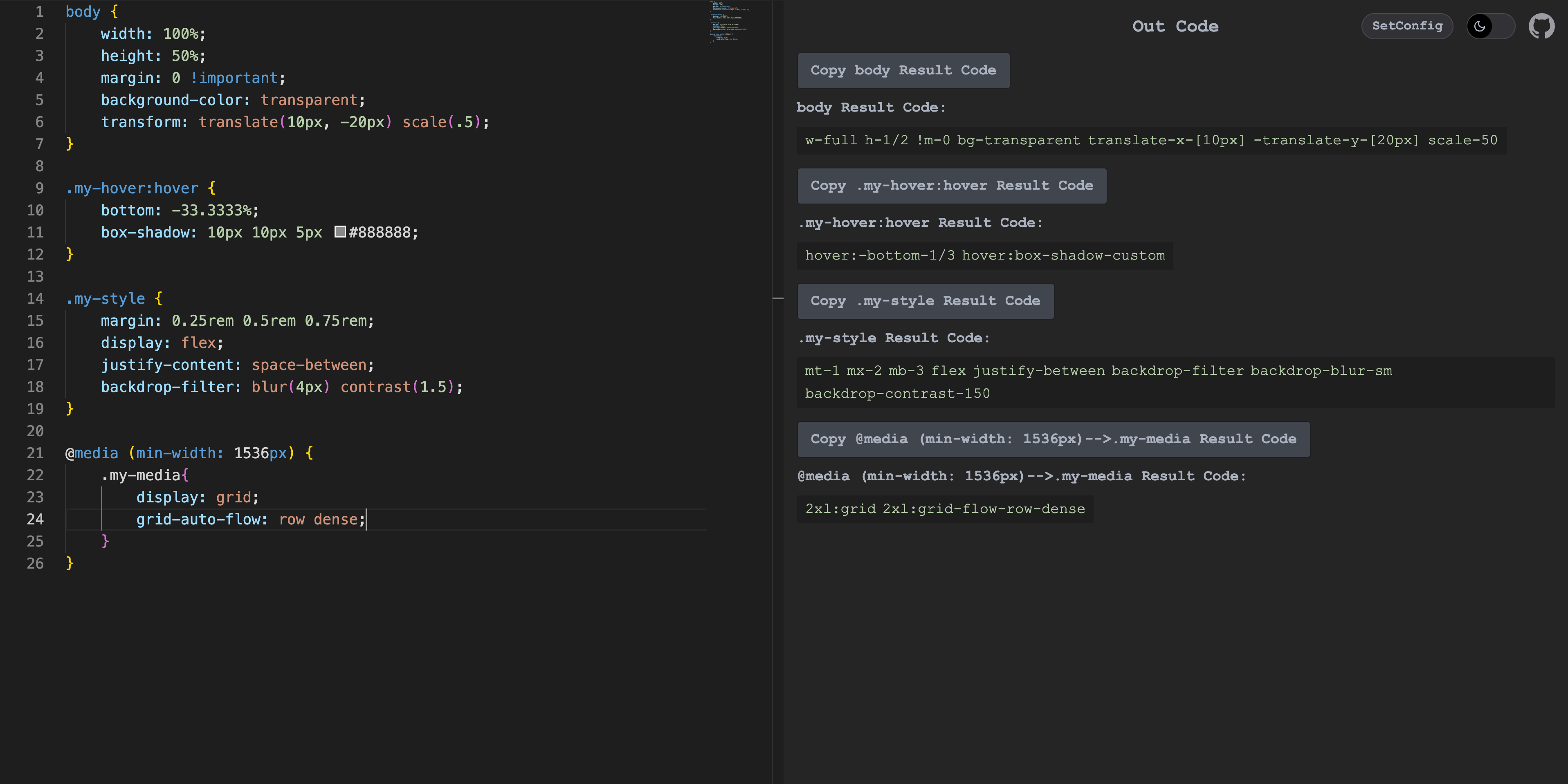Click the 'background-color: transparent;' line
1568x784 pixels.
tap(233, 100)
